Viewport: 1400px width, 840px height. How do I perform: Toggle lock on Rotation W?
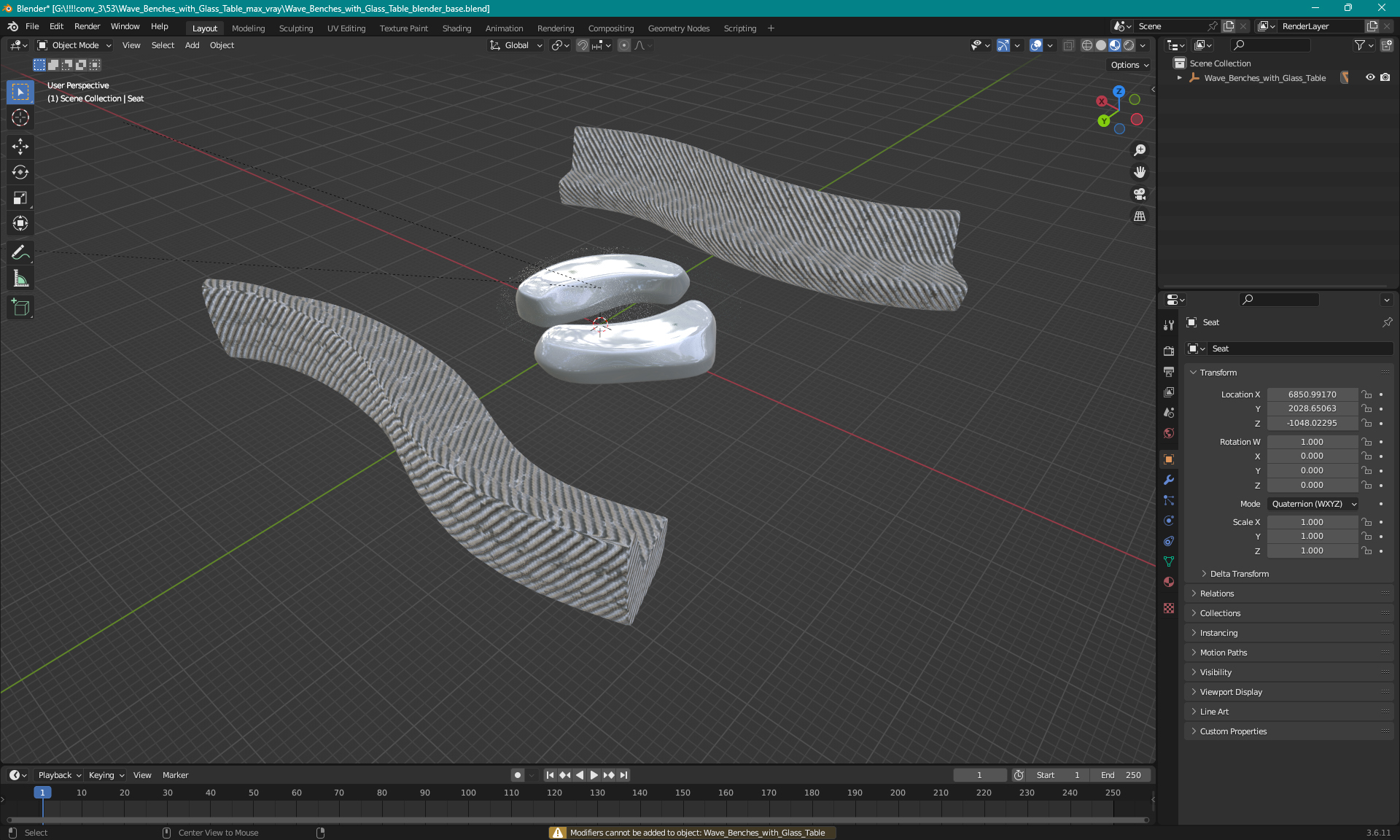point(1367,442)
